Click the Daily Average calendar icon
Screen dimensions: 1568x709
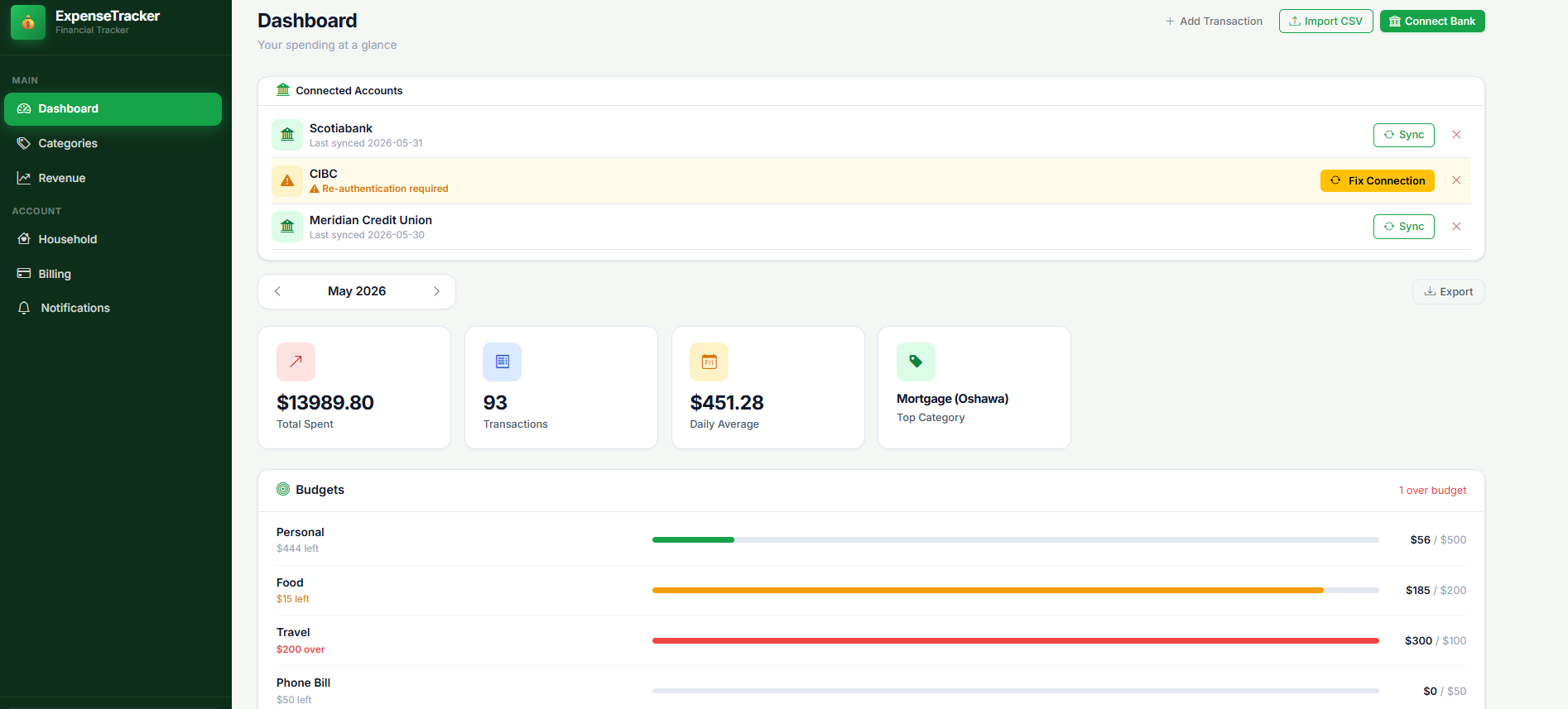coord(709,362)
